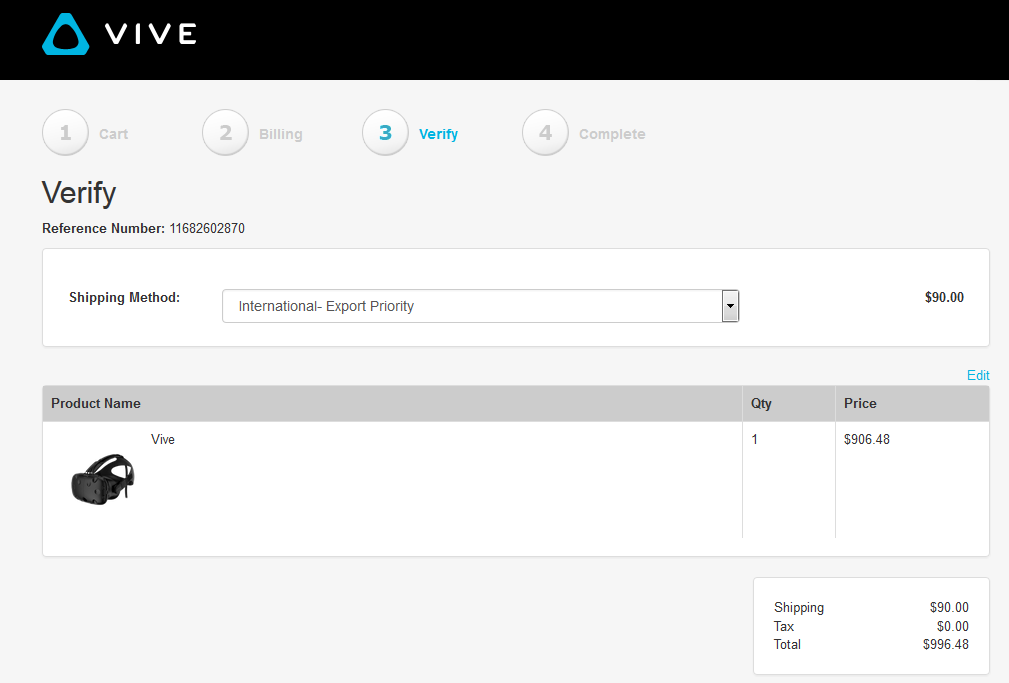This screenshot has width=1009, height=683.
Task: Click the Edit link above the product table
Action: point(978,375)
